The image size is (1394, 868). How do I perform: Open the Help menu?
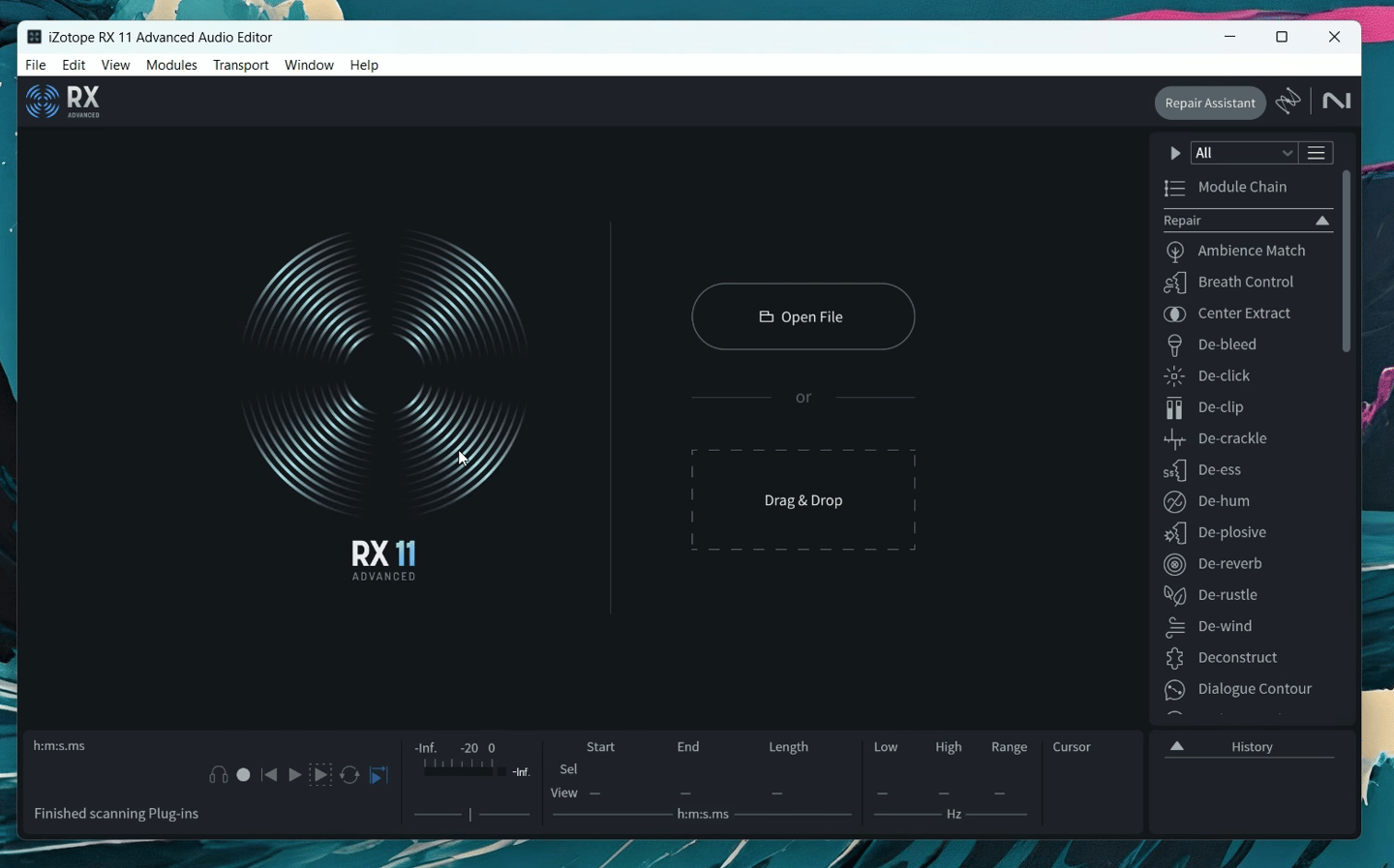(364, 65)
